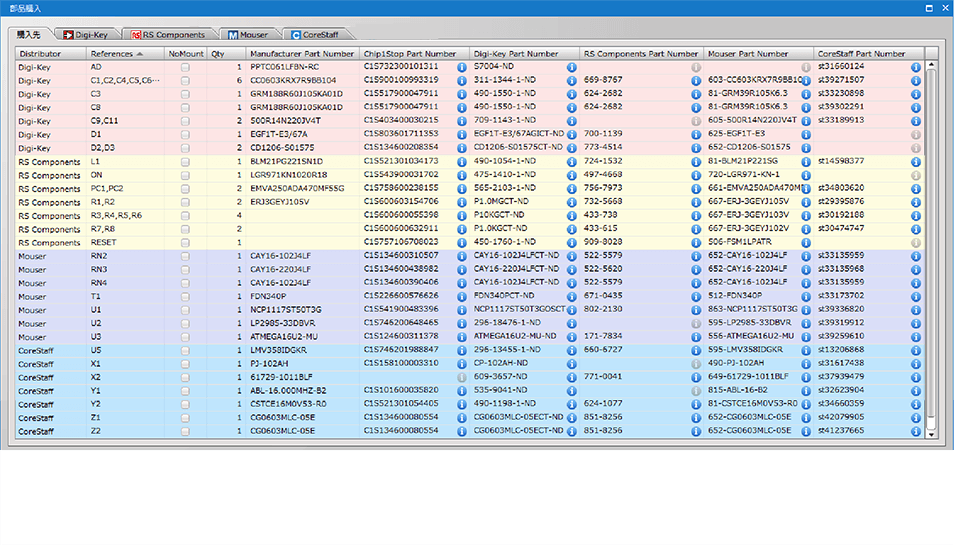The image size is (954, 545).
Task: Enable NoMount for Z2 row
Action: 185,431
